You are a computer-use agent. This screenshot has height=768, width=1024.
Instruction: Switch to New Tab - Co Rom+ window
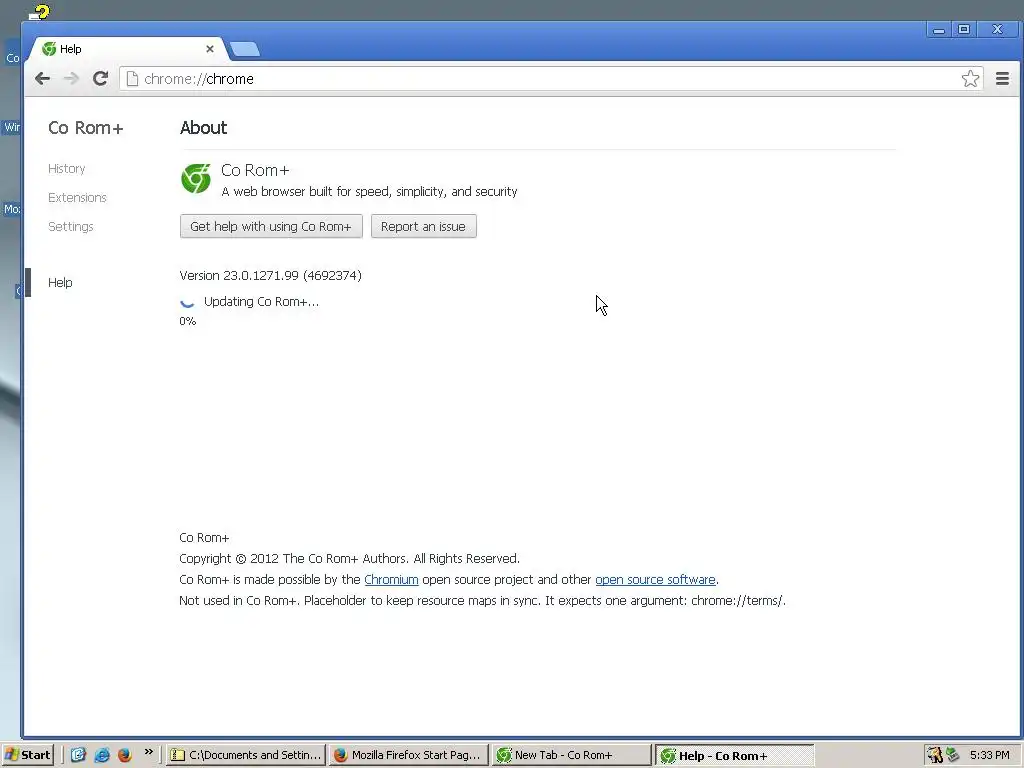point(572,755)
